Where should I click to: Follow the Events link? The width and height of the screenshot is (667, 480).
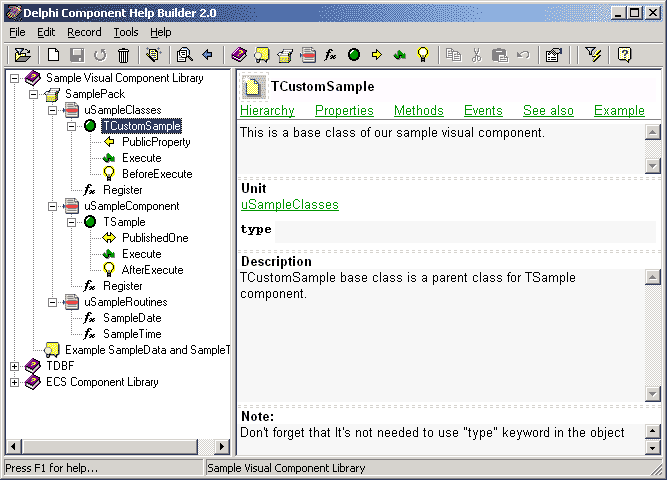(483, 111)
